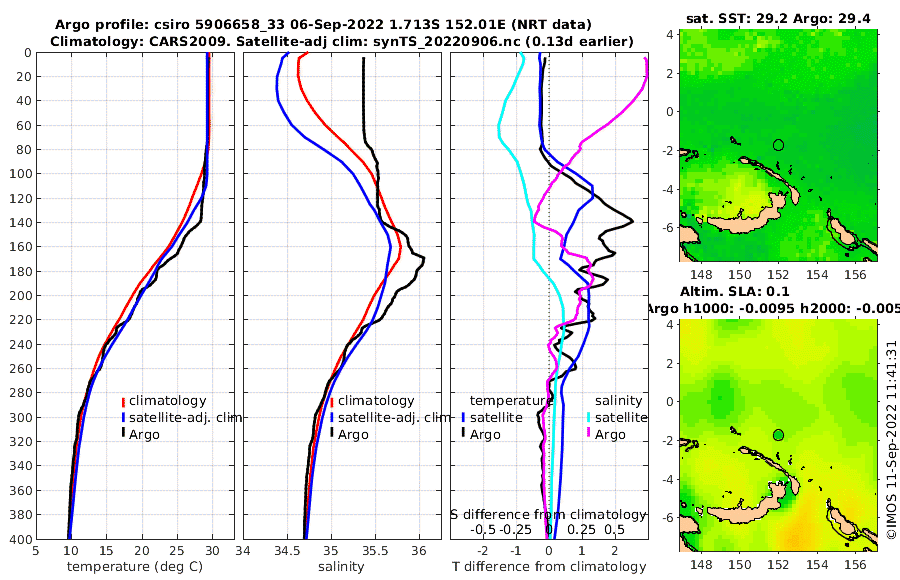Click blue satellite-adj. clim legend marker in salinity panel
The image size is (900, 580).
(x=332, y=418)
